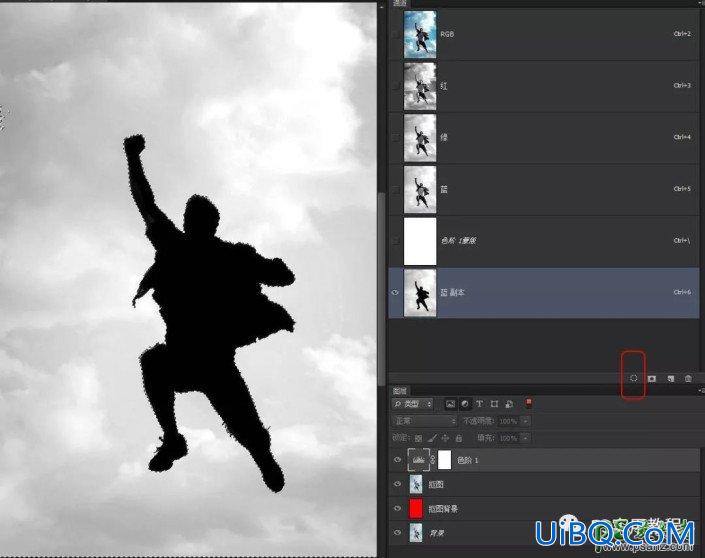Create new channel icon
705x558 pixels.
[670, 379]
